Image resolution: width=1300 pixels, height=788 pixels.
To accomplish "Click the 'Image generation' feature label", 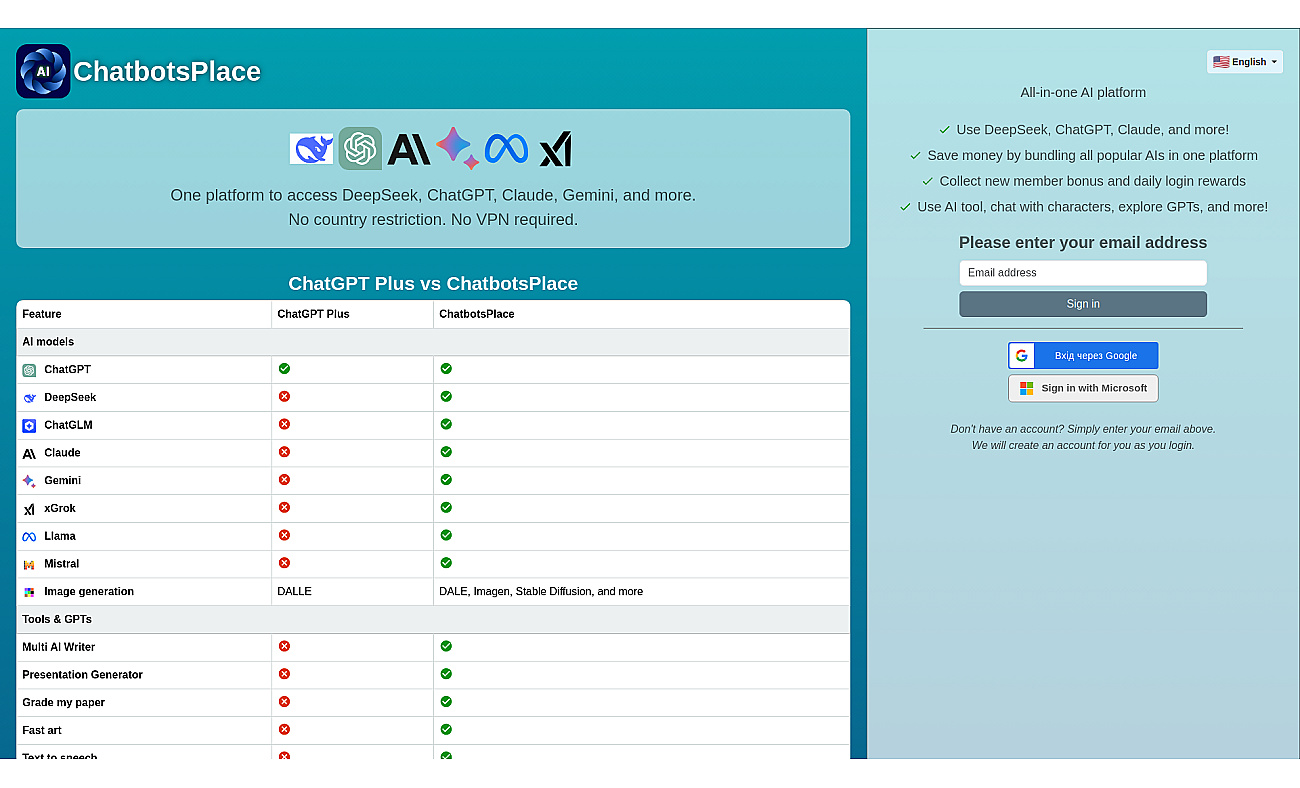I will [x=89, y=592].
